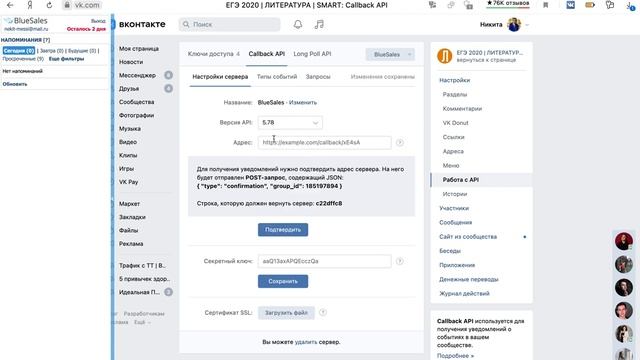This screenshot has width=640, height=360.
Task: Open Communities in left menu
Action: (137, 102)
